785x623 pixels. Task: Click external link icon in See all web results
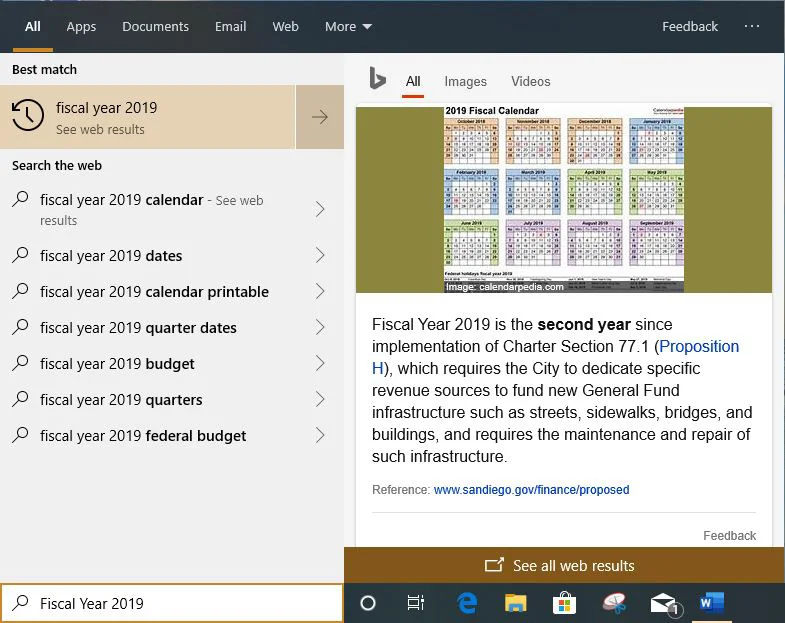point(494,565)
